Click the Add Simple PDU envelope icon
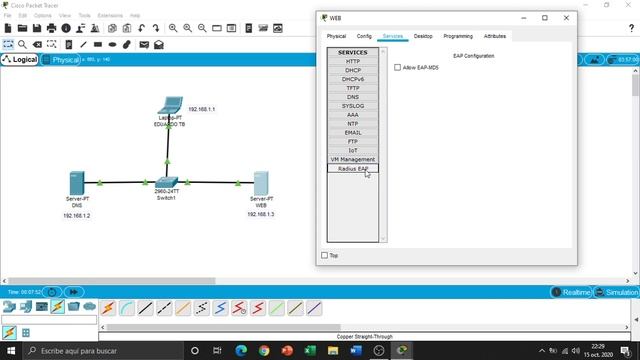640x360 pixels. (x=144, y=44)
